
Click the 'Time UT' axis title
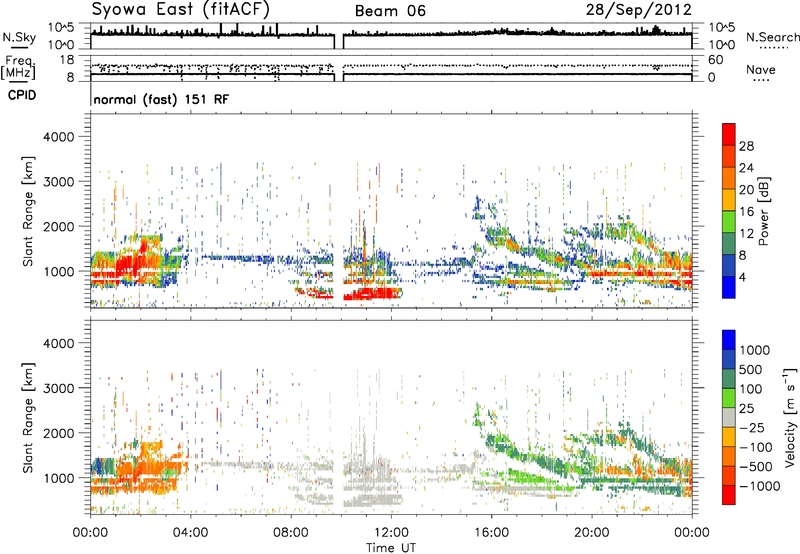coord(391,548)
